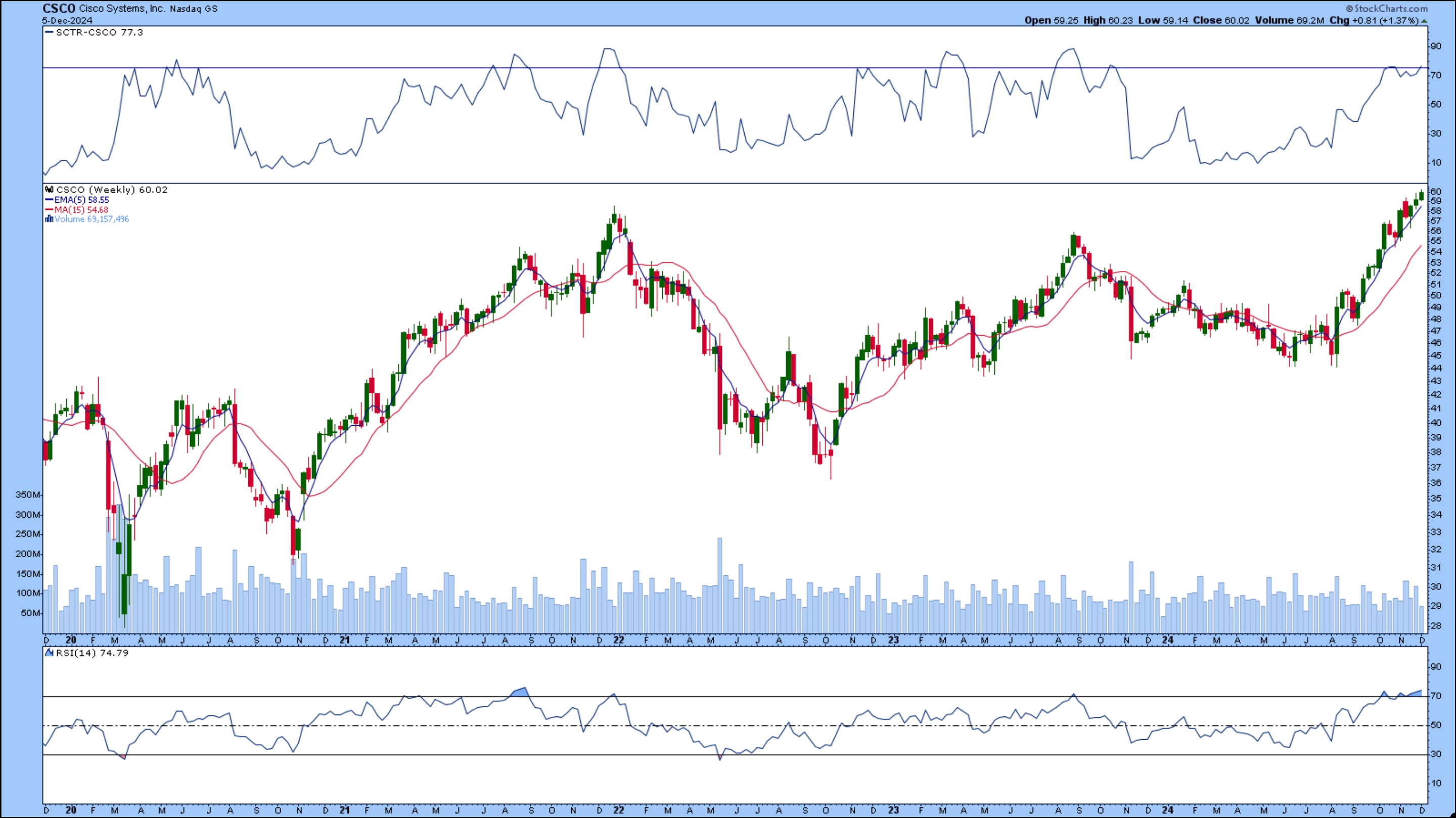Click the EMA(5) 58.55 legend entry
Viewport: 1456px width, 818px height.
[81, 200]
